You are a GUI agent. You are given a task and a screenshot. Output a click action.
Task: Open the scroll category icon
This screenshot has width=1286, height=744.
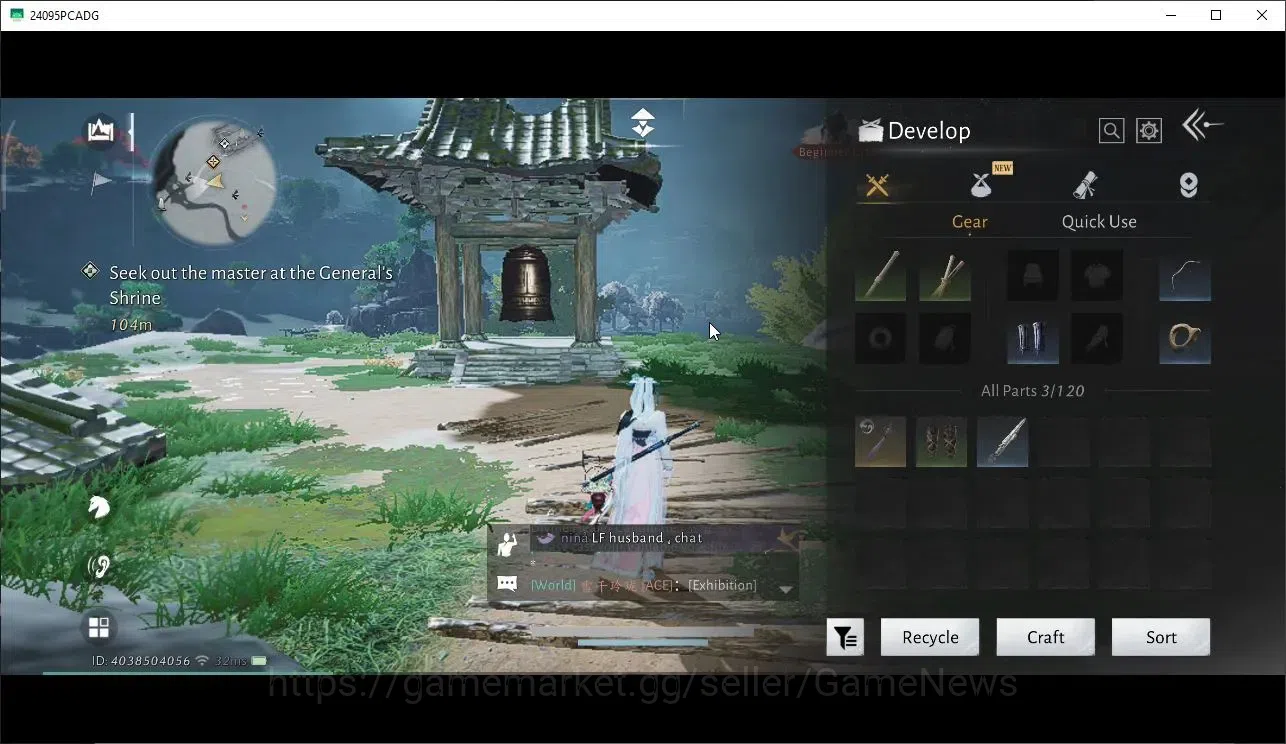(x=1085, y=185)
